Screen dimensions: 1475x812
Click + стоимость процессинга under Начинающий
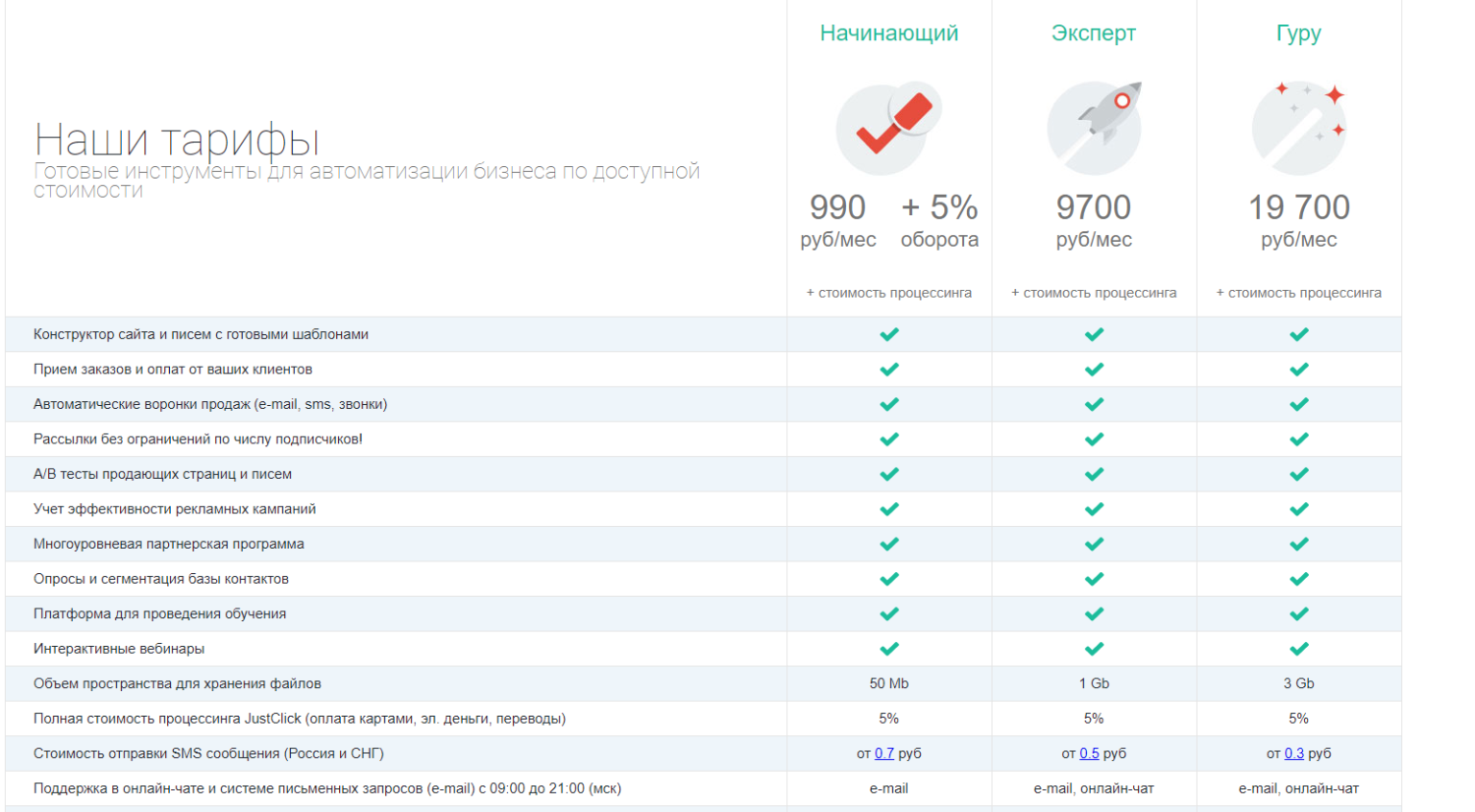889,293
